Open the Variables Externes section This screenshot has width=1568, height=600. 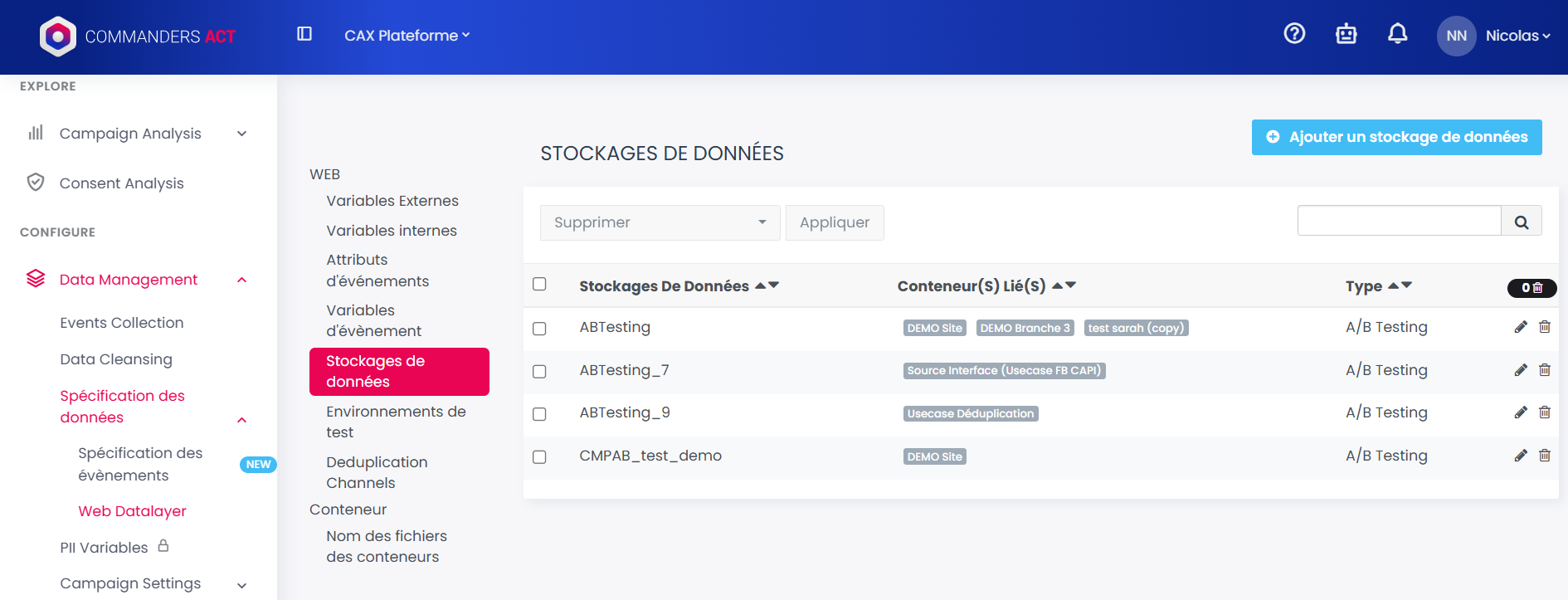(392, 201)
